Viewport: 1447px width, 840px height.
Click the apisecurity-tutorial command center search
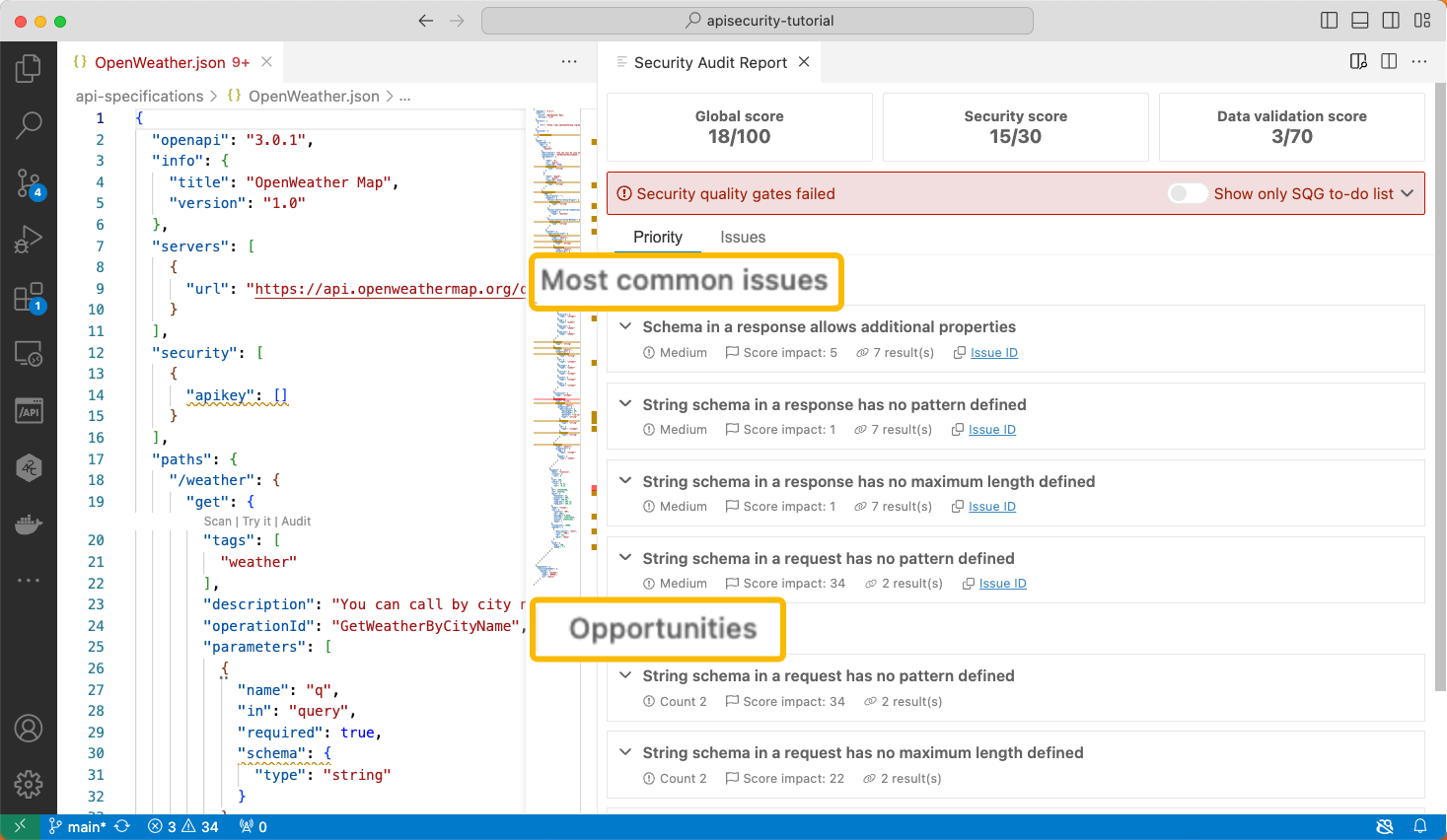click(758, 21)
